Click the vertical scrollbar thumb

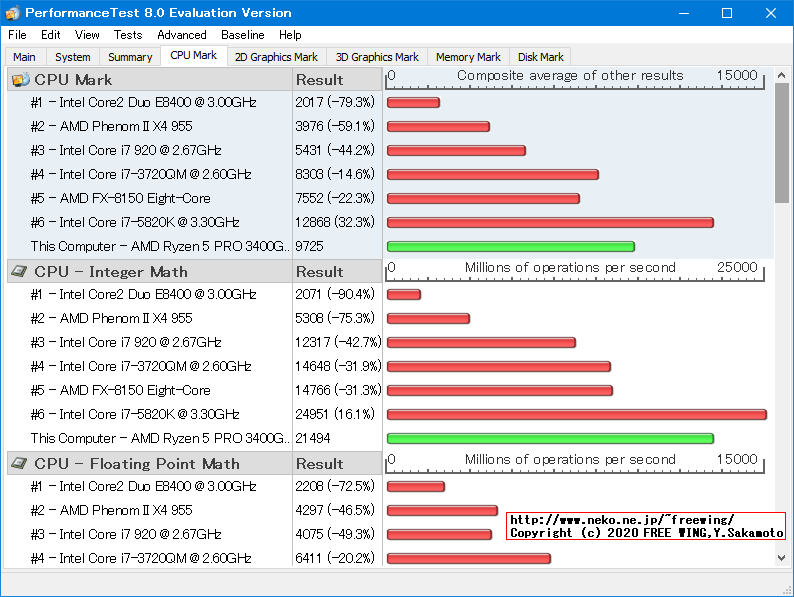pos(781,143)
